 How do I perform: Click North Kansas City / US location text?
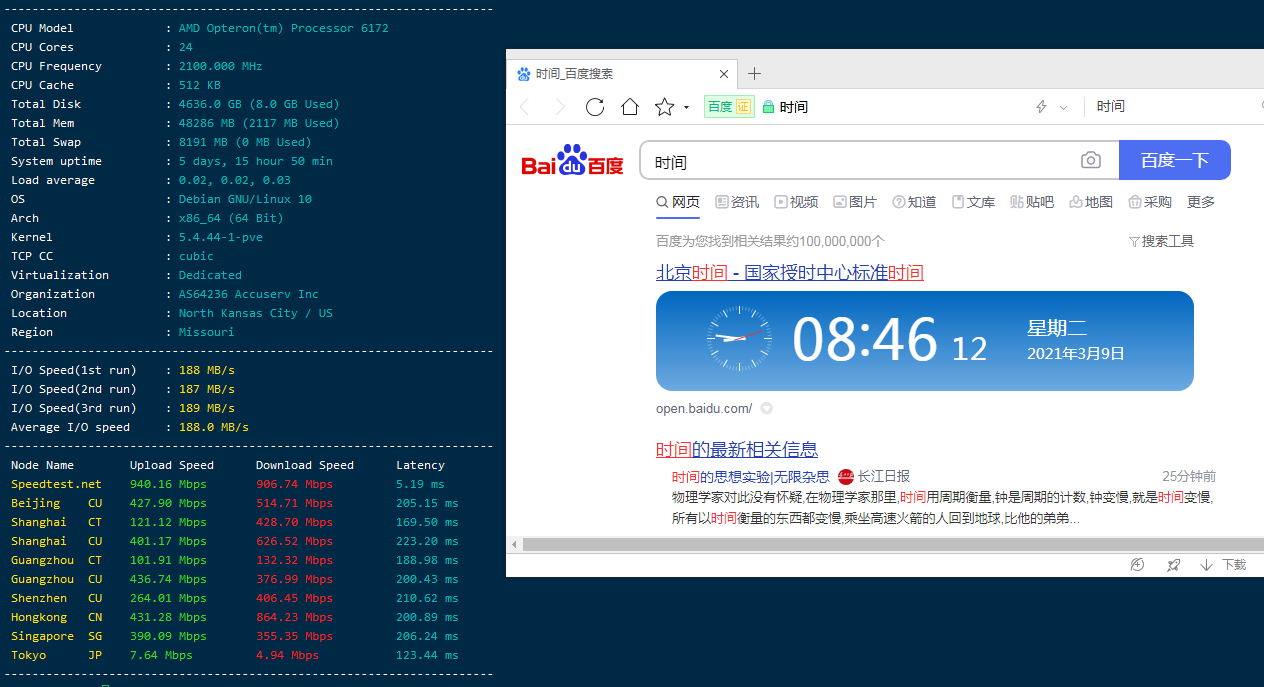pyautogui.click(x=256, y=313)
